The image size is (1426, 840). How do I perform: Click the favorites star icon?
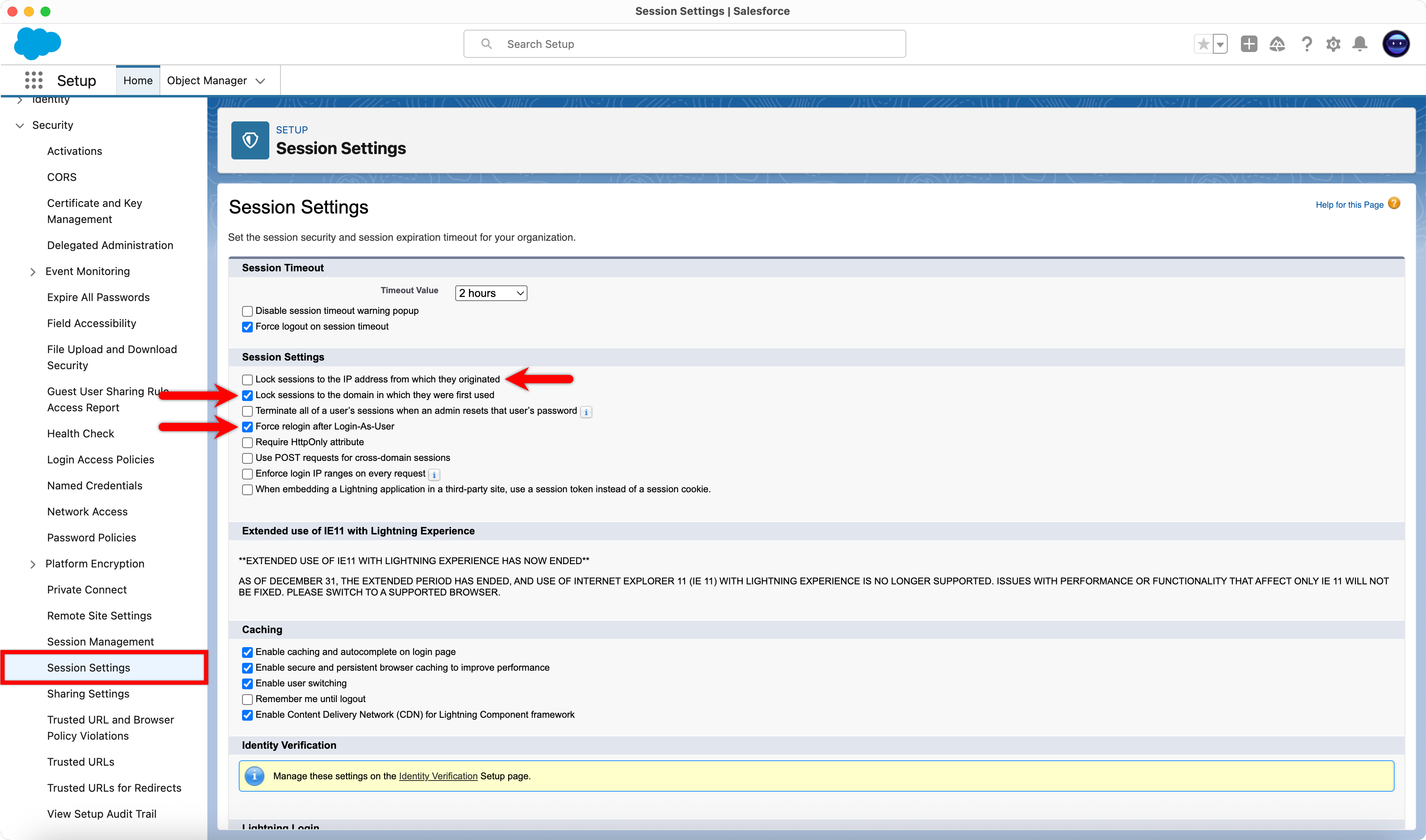pyautogui.click(x=1203, y=44)
